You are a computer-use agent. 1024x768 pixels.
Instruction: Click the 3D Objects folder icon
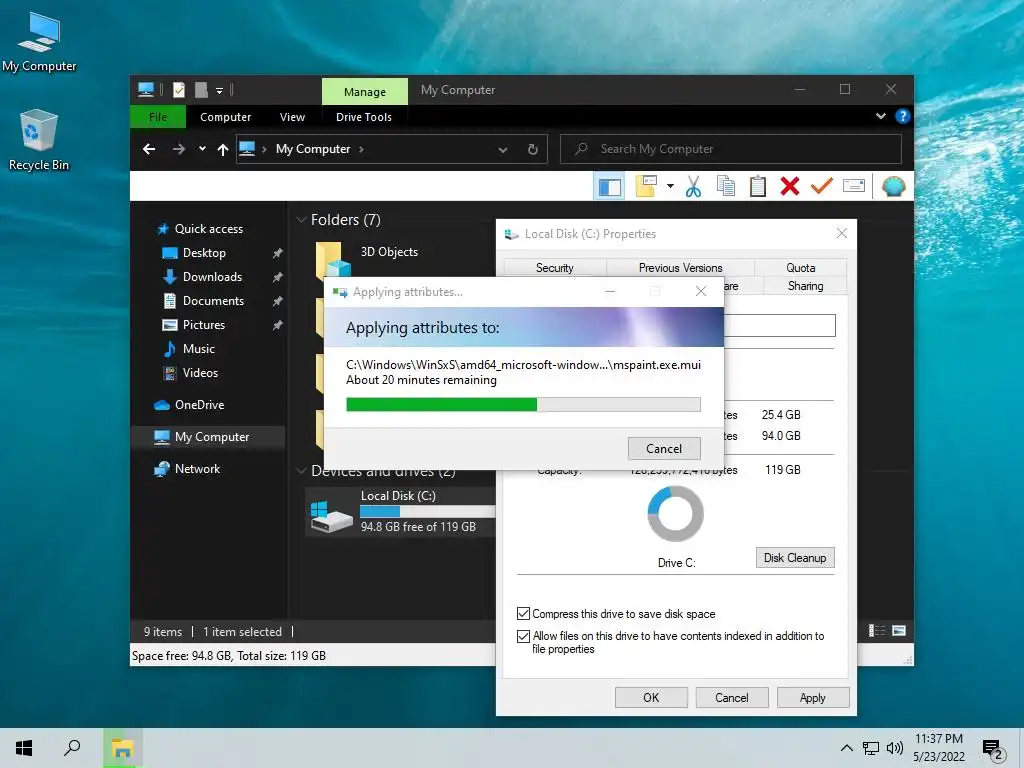pos(333,259)
